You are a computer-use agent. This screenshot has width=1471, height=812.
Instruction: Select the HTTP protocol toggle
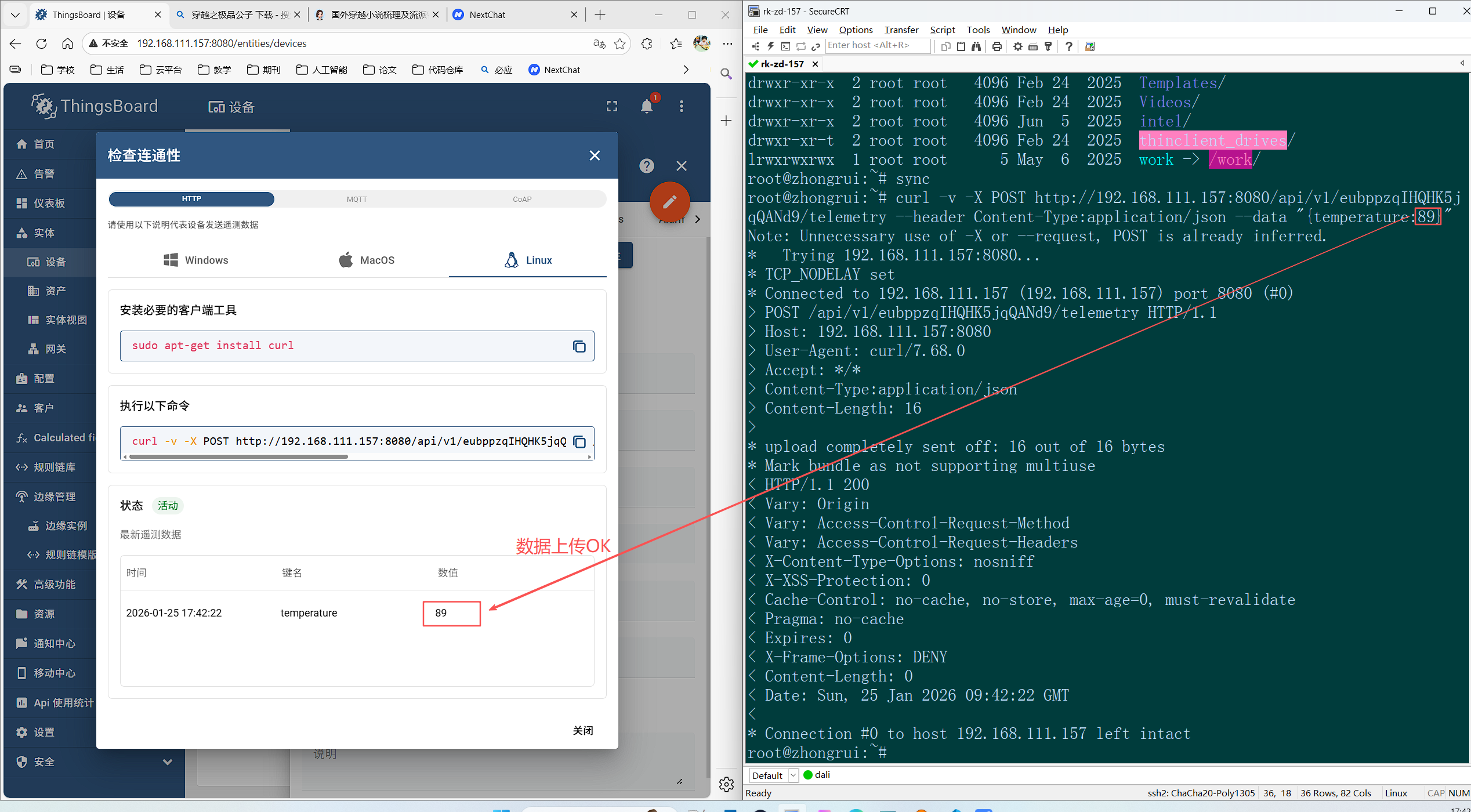pyautogui.click(x=191, y=199)
